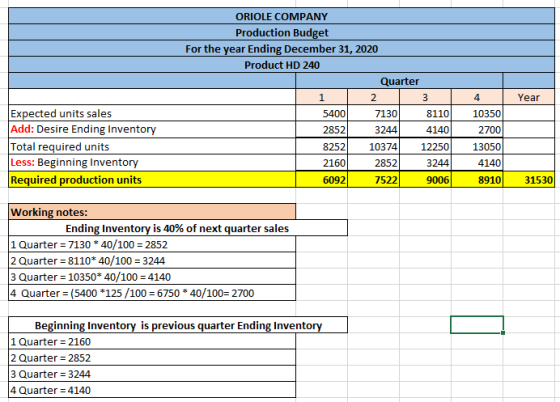
Task: Click the '4 Quarter = (5400 *125 /100' note
Action: 152,293
